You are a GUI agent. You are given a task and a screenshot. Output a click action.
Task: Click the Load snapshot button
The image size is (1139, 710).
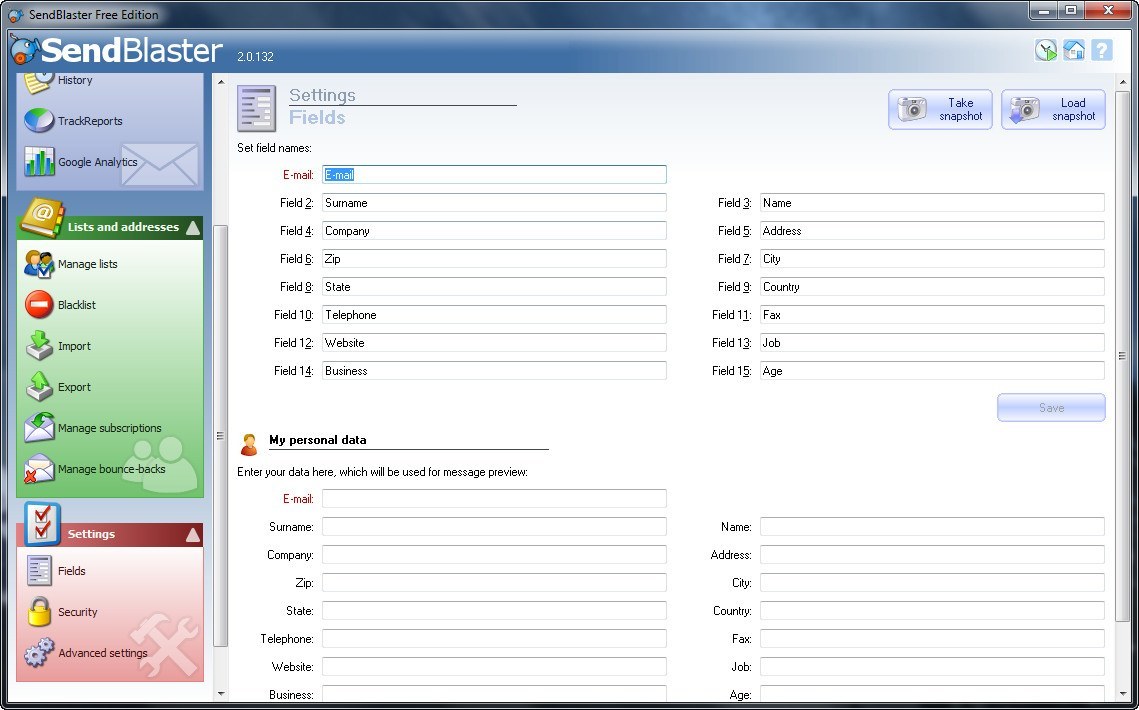1052,109
